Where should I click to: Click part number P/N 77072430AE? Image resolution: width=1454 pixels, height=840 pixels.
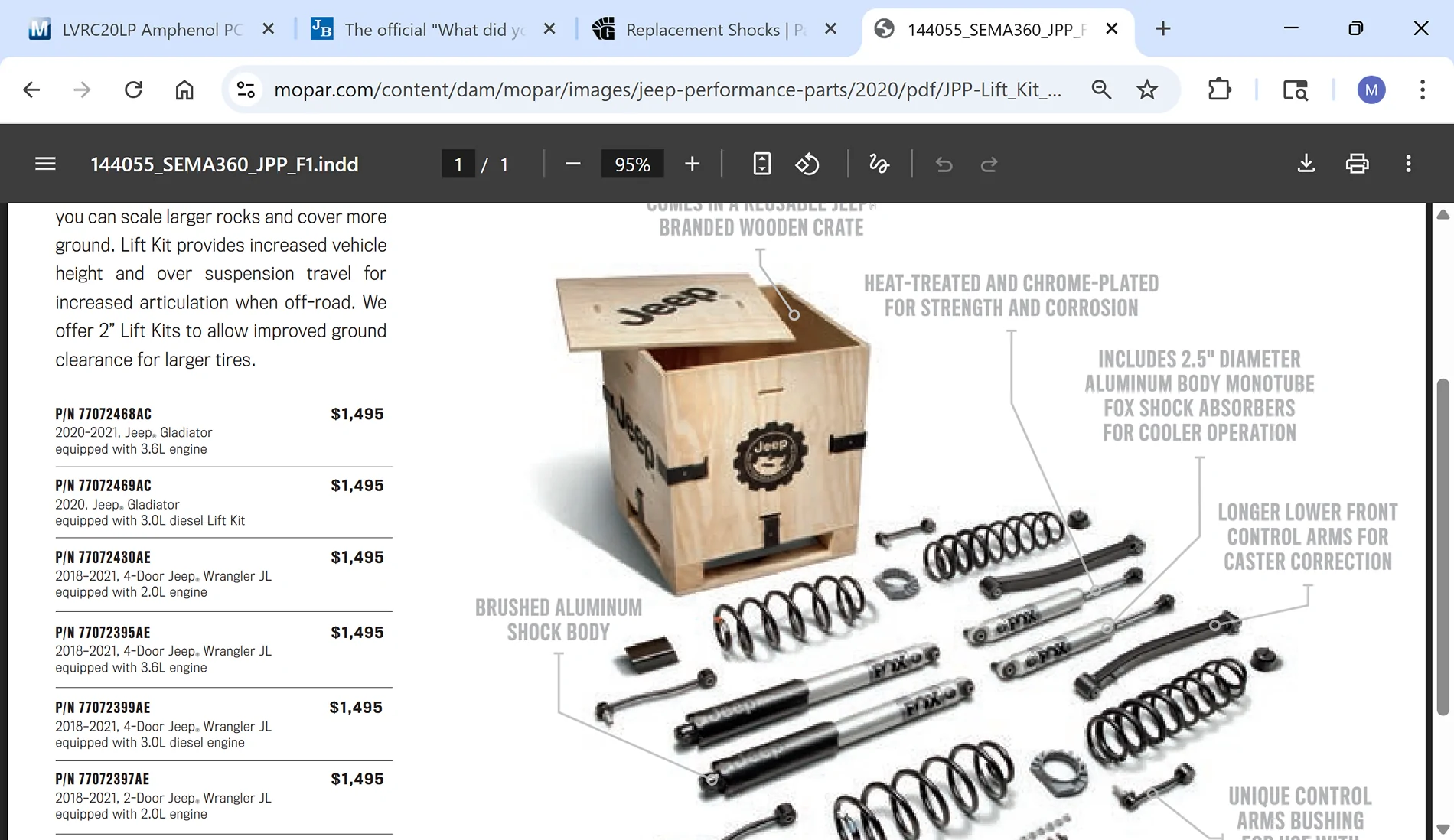[x=103, y=558]
